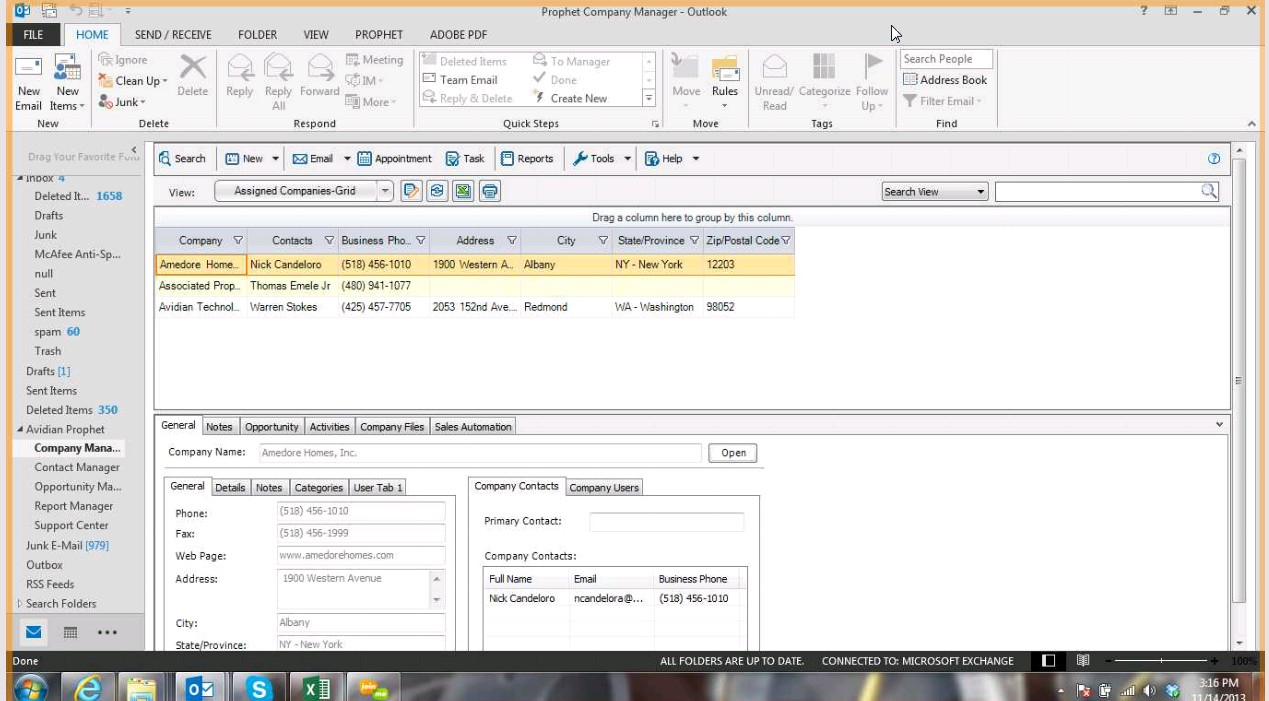Switch to SEND / RECEIVE ribbon tab
The image size is (1269, 701).
[173, 35]
